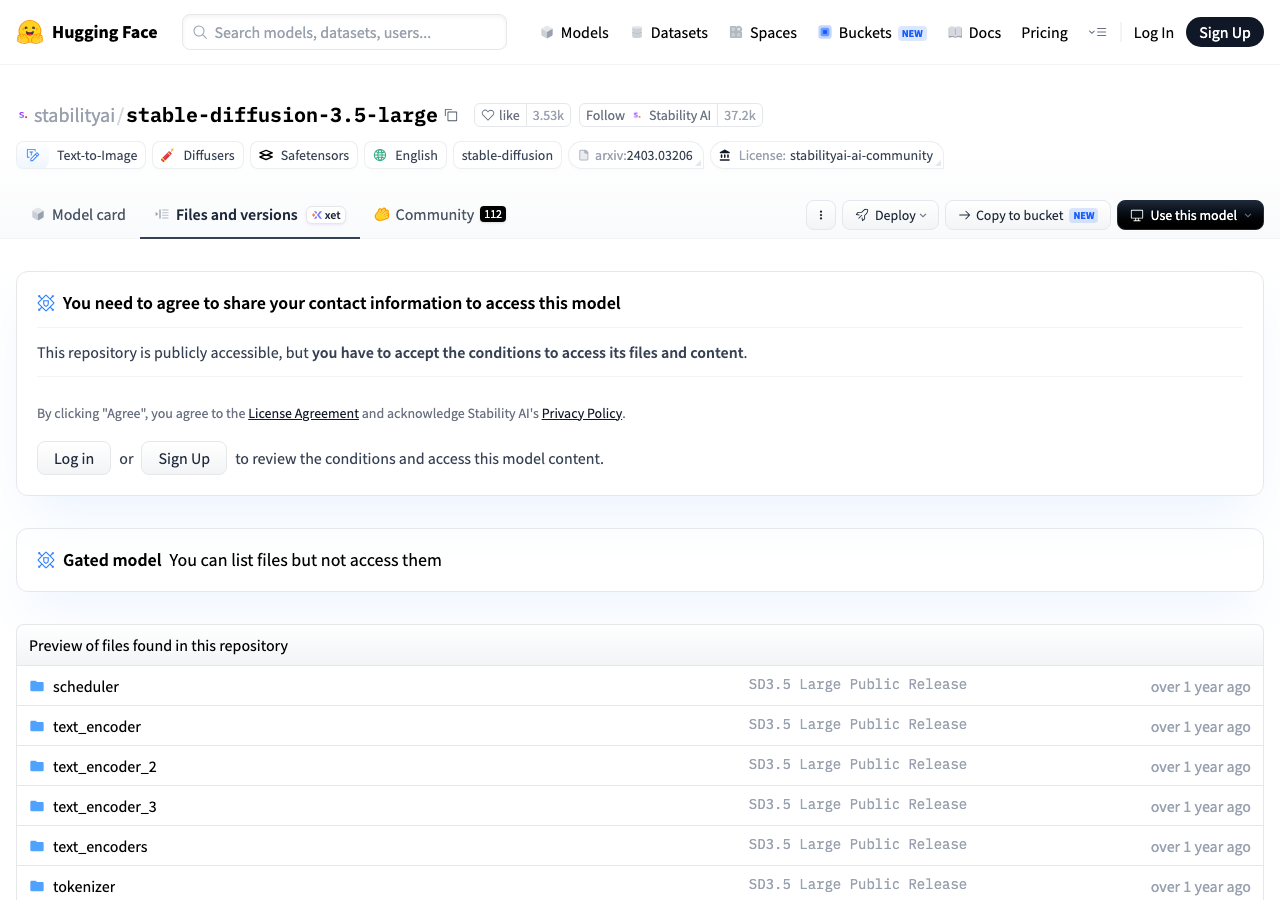Open the tokenizer folder name
This screenshot has width=1280, height=900.
(84, 886)
